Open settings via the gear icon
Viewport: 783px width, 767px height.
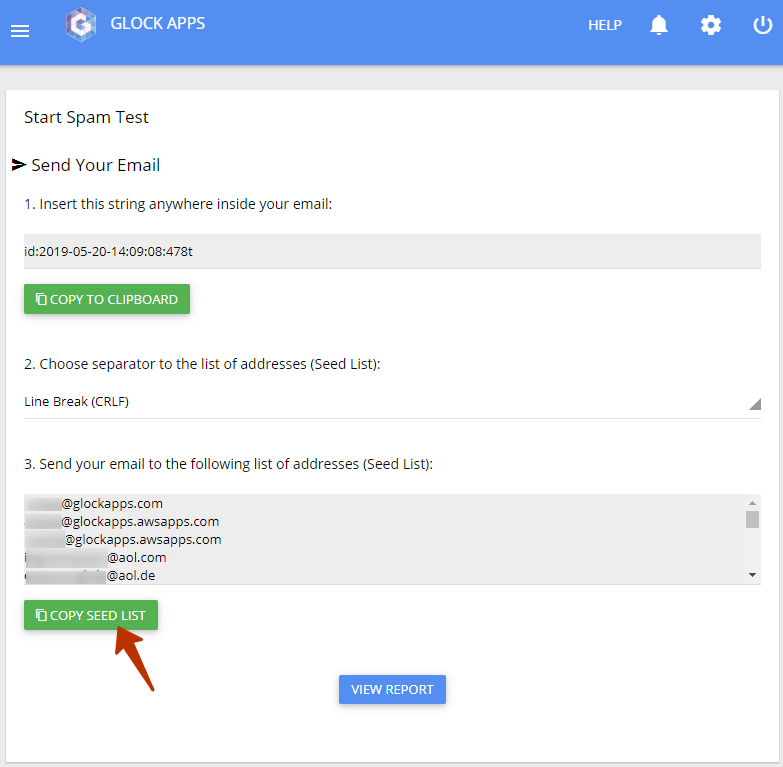[711, 25]
